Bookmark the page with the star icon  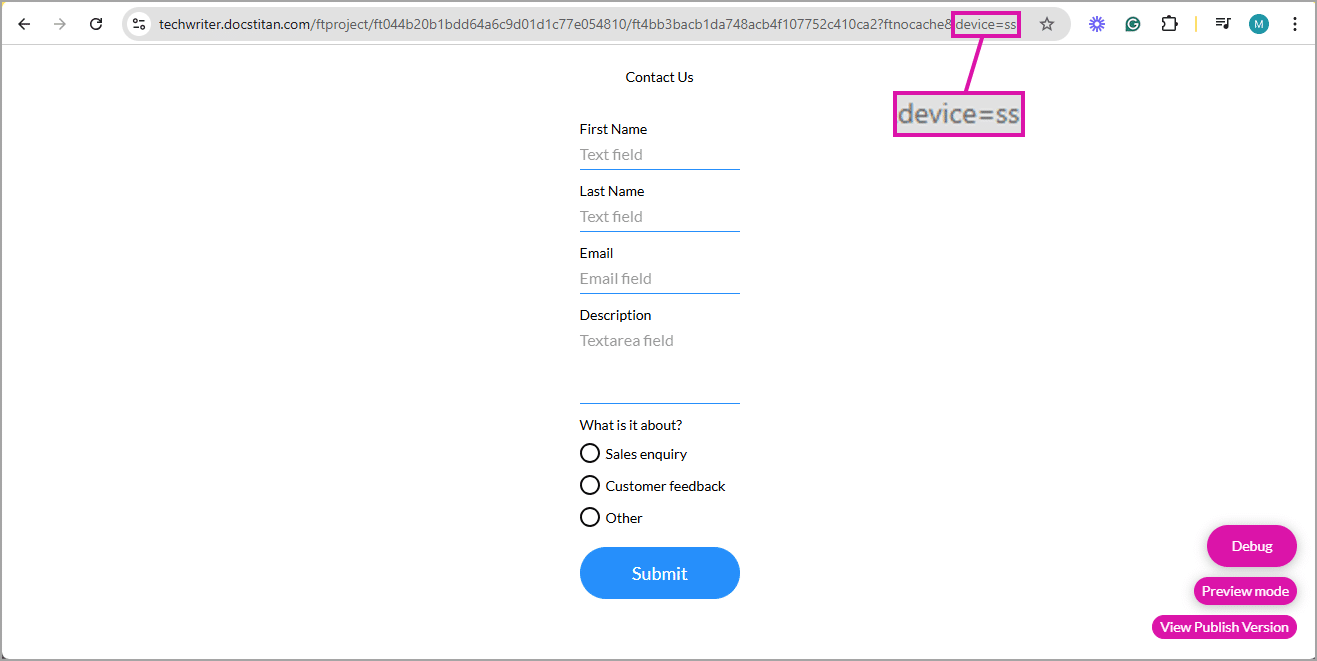coord(1046,23)
